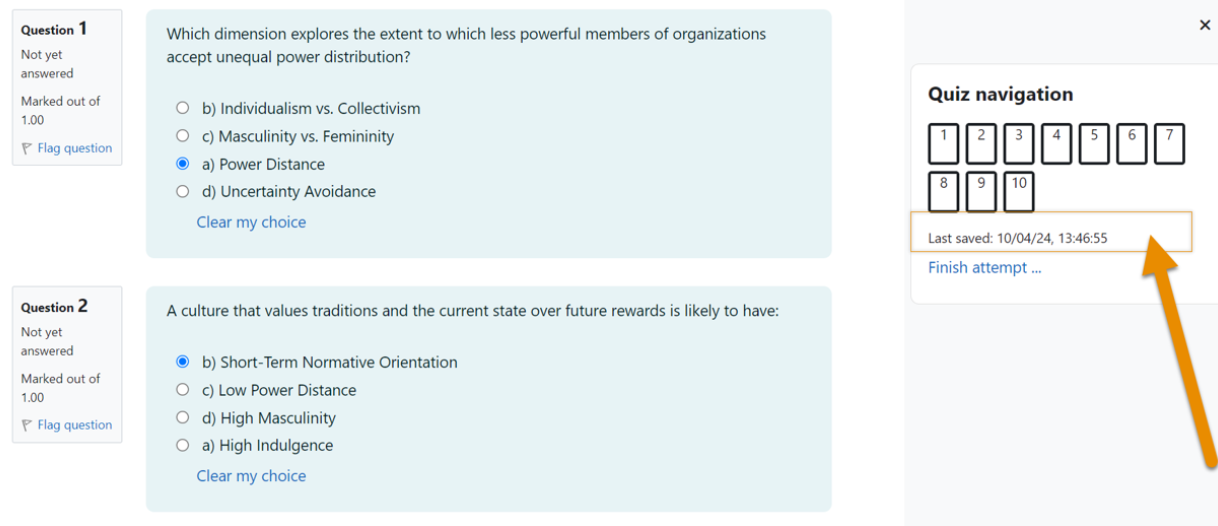Clear my choice for question 2
The height and width of the screenshot is (526, 1218).
click(251, 476)
